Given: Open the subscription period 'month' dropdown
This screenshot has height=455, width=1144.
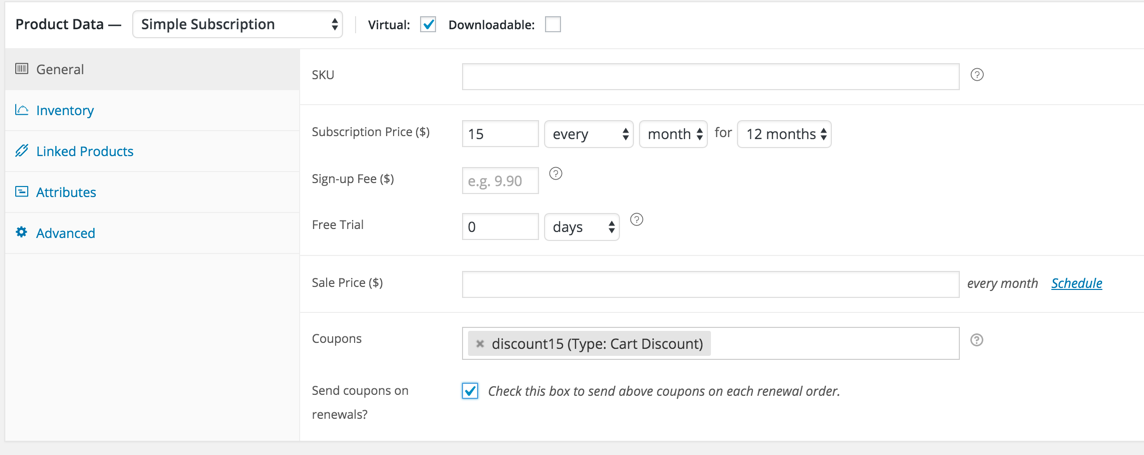Looking at the screenshot, I should [x=673, y=134].
